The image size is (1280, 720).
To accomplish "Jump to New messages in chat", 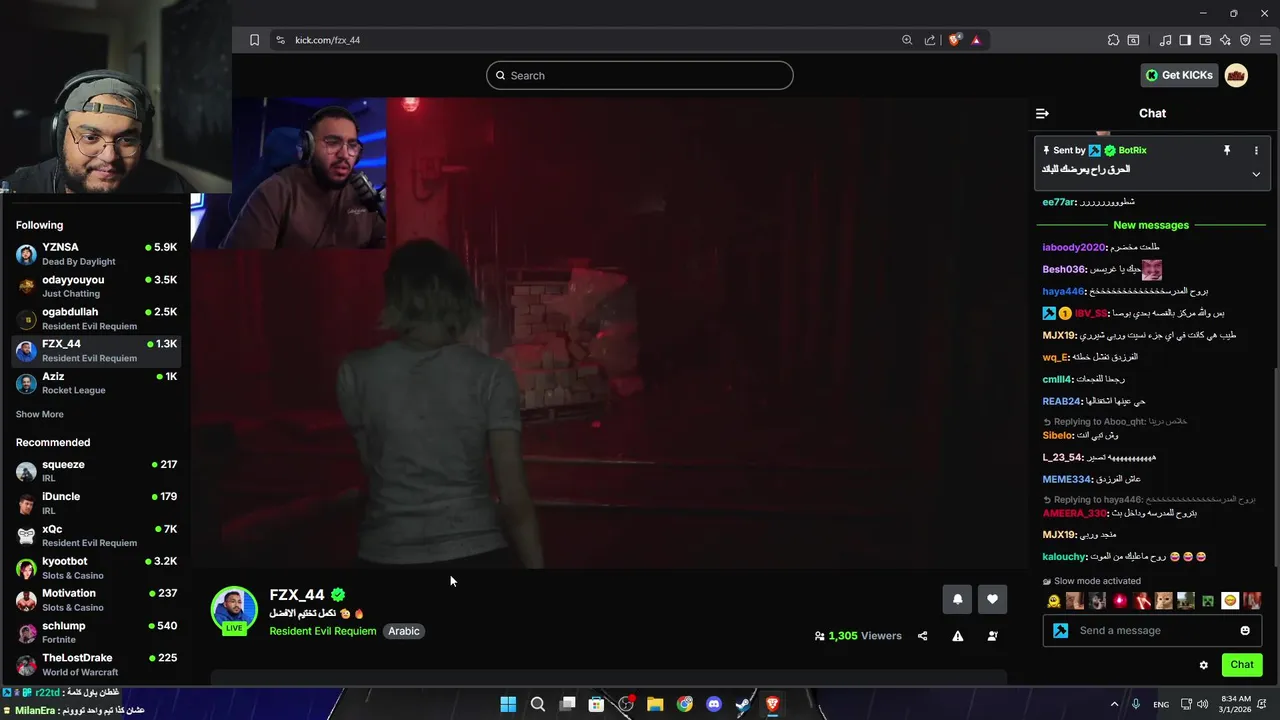I will [1151, 225].
